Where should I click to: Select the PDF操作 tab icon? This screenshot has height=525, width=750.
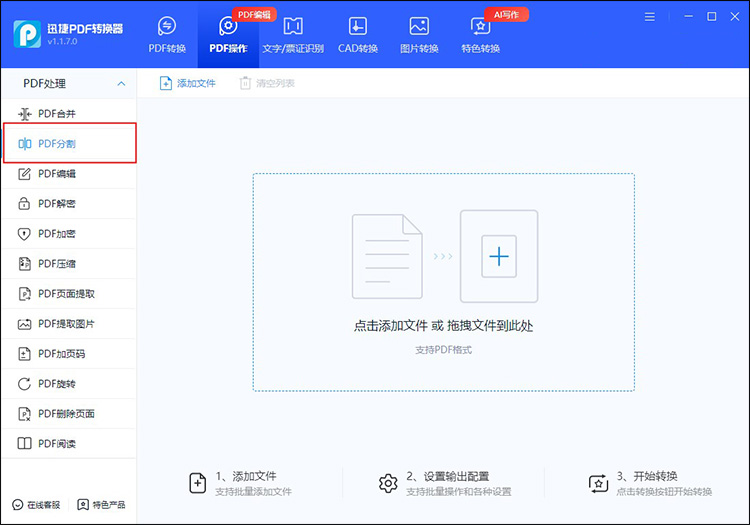coord(228,26)
